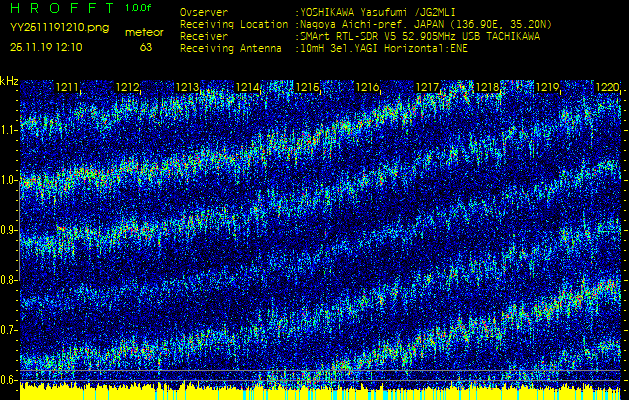Click the 1213 time tick label
The width and height of the screenshot is (629, 400).
(187, 88)
